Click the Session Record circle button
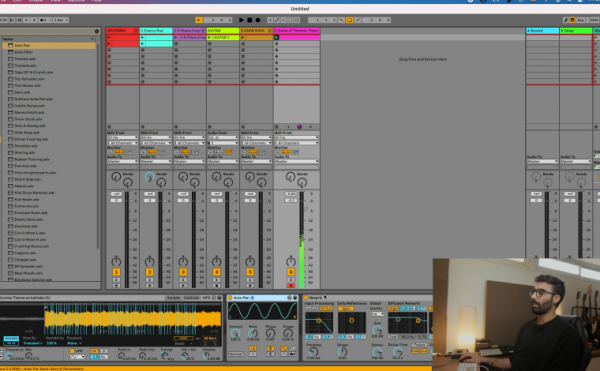 tap(297, 20)
